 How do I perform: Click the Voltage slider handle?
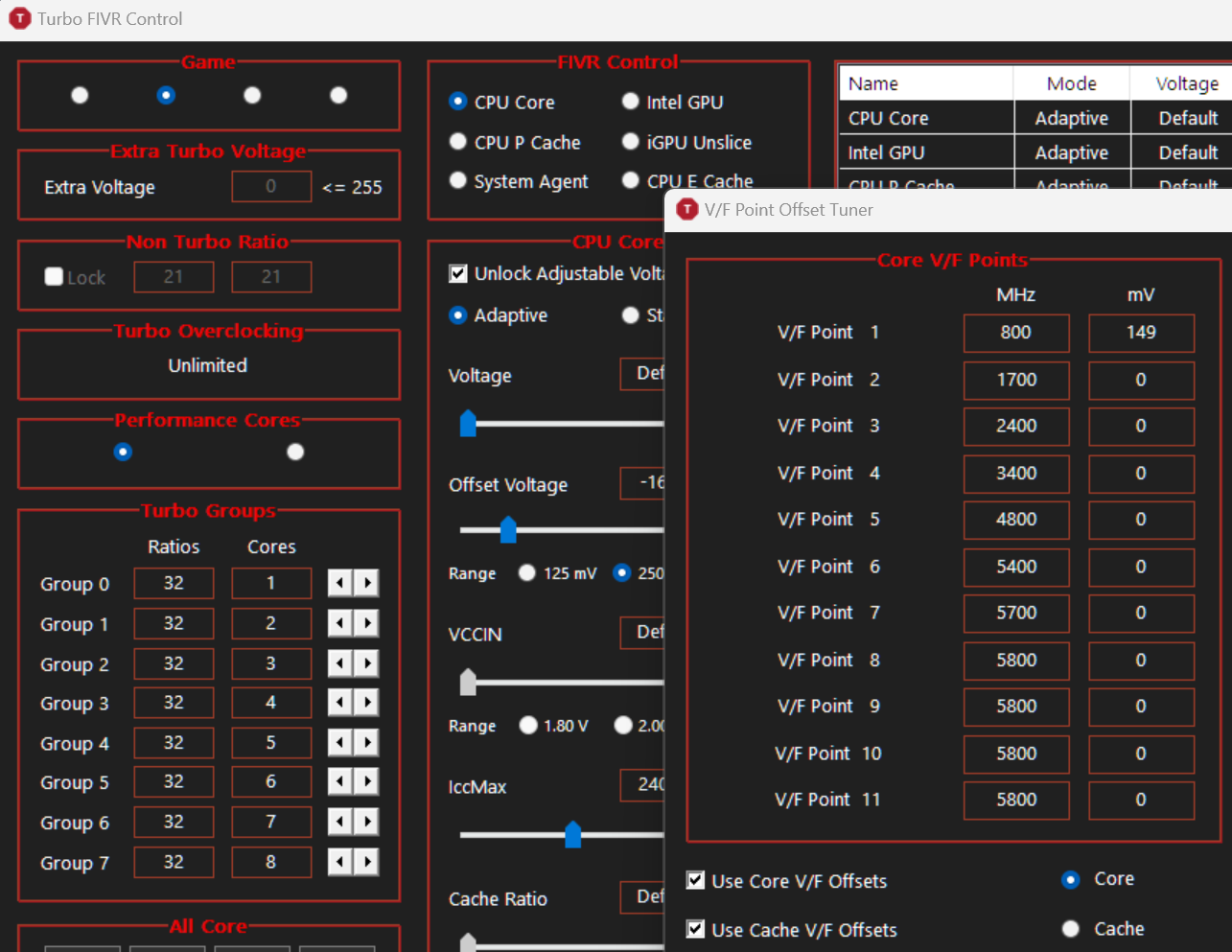pos(468,423)
